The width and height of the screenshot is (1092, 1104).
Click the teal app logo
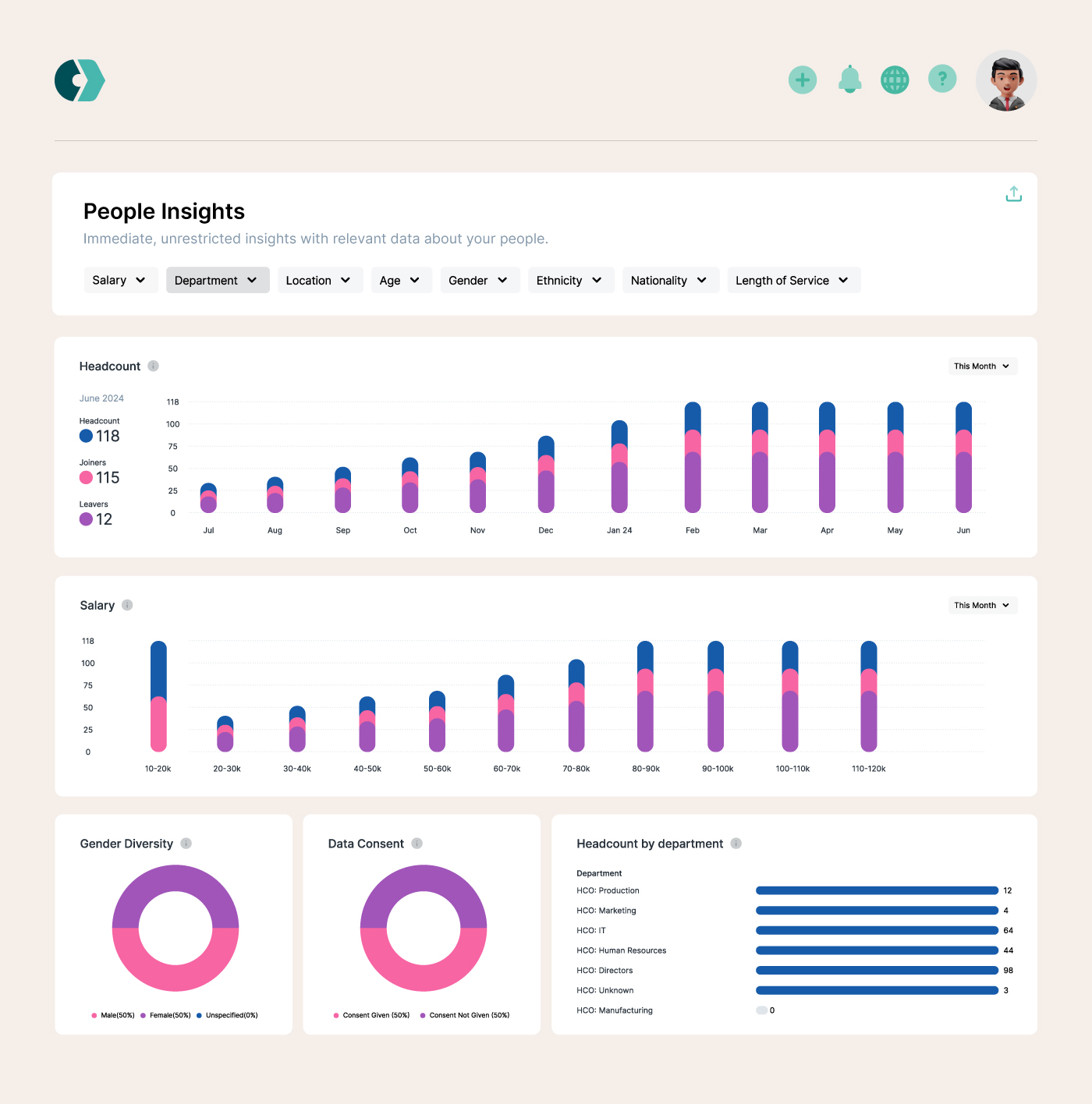tap(80, 80)
